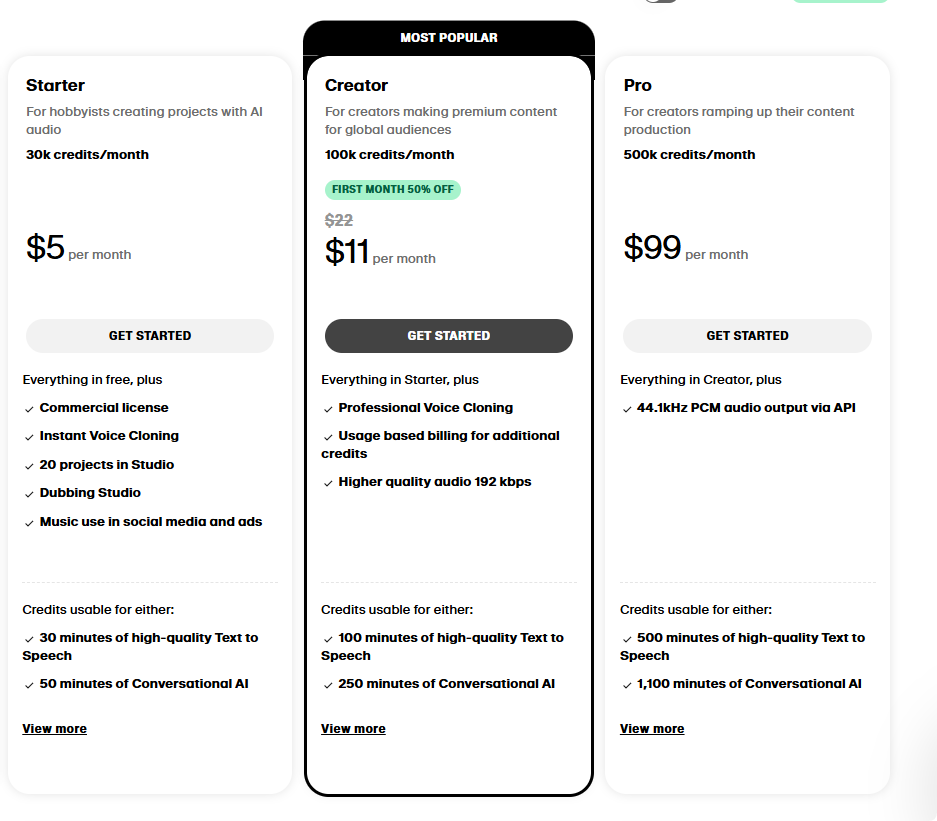
Task: Click the checkmark for Higher quality audio 192 kbps
Action: [x=328, y=483]
